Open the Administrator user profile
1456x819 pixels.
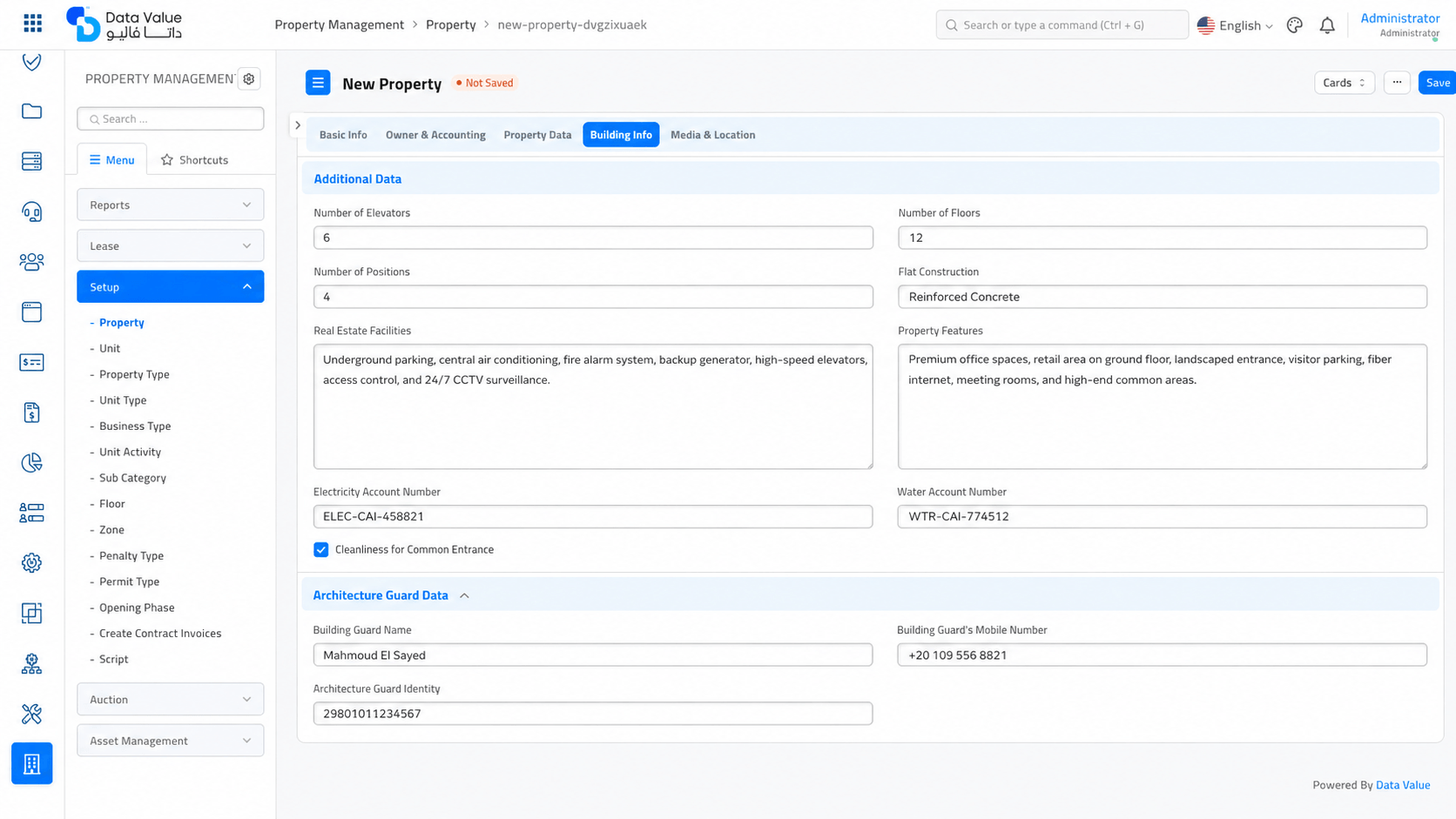tap(1399, 24)
